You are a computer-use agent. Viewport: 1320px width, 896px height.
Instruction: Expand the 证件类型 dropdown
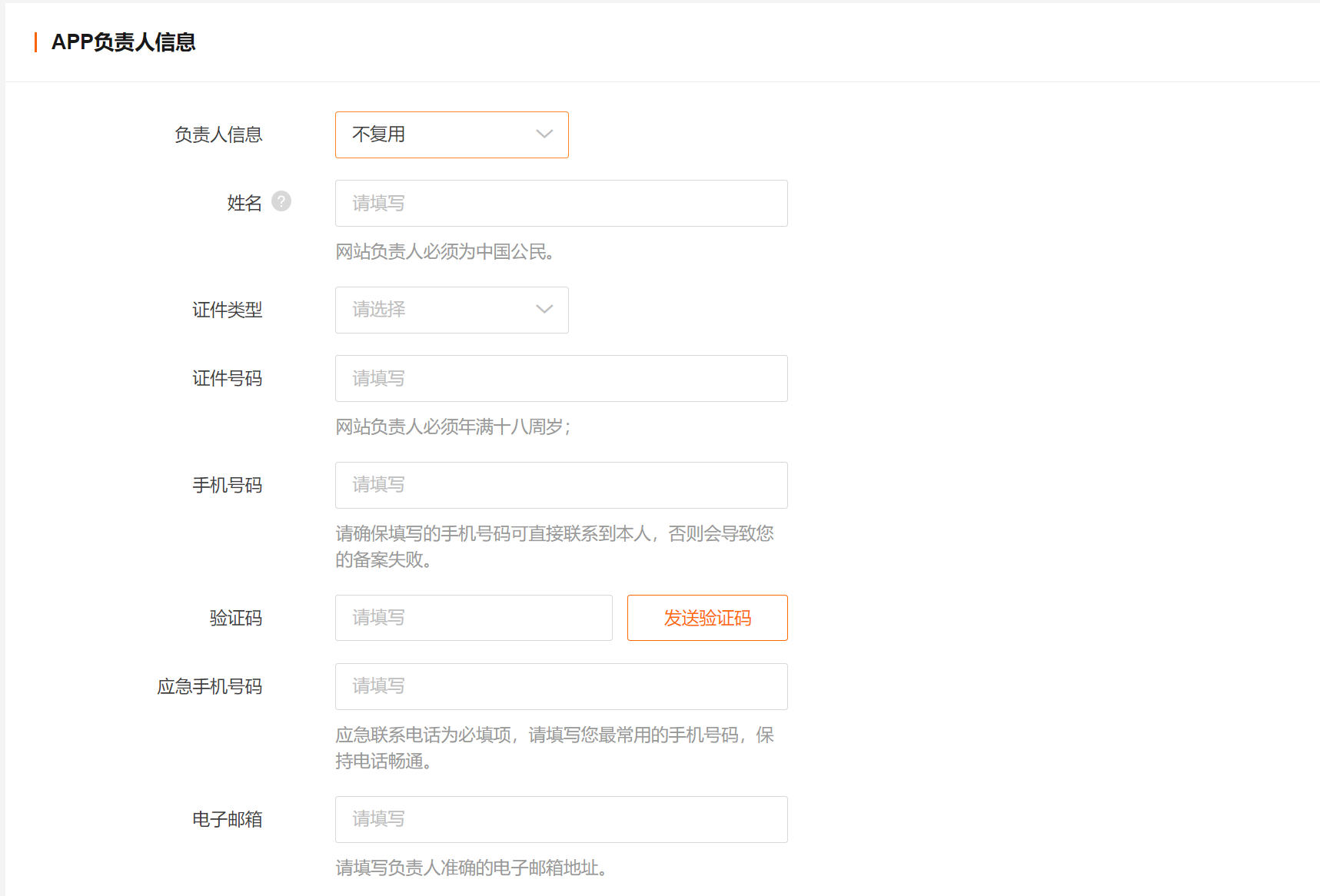tap(451, 310)
